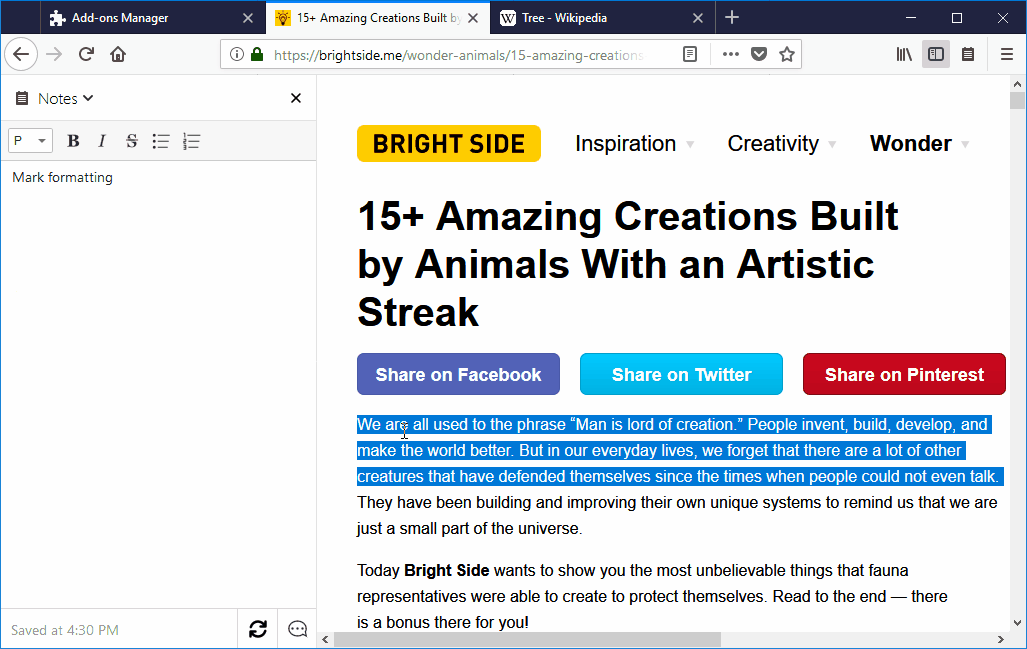Image resolution: width=1027 pixels, height=649 pixels.
Task: Toggle Reader View for the article
Action: 689,54
